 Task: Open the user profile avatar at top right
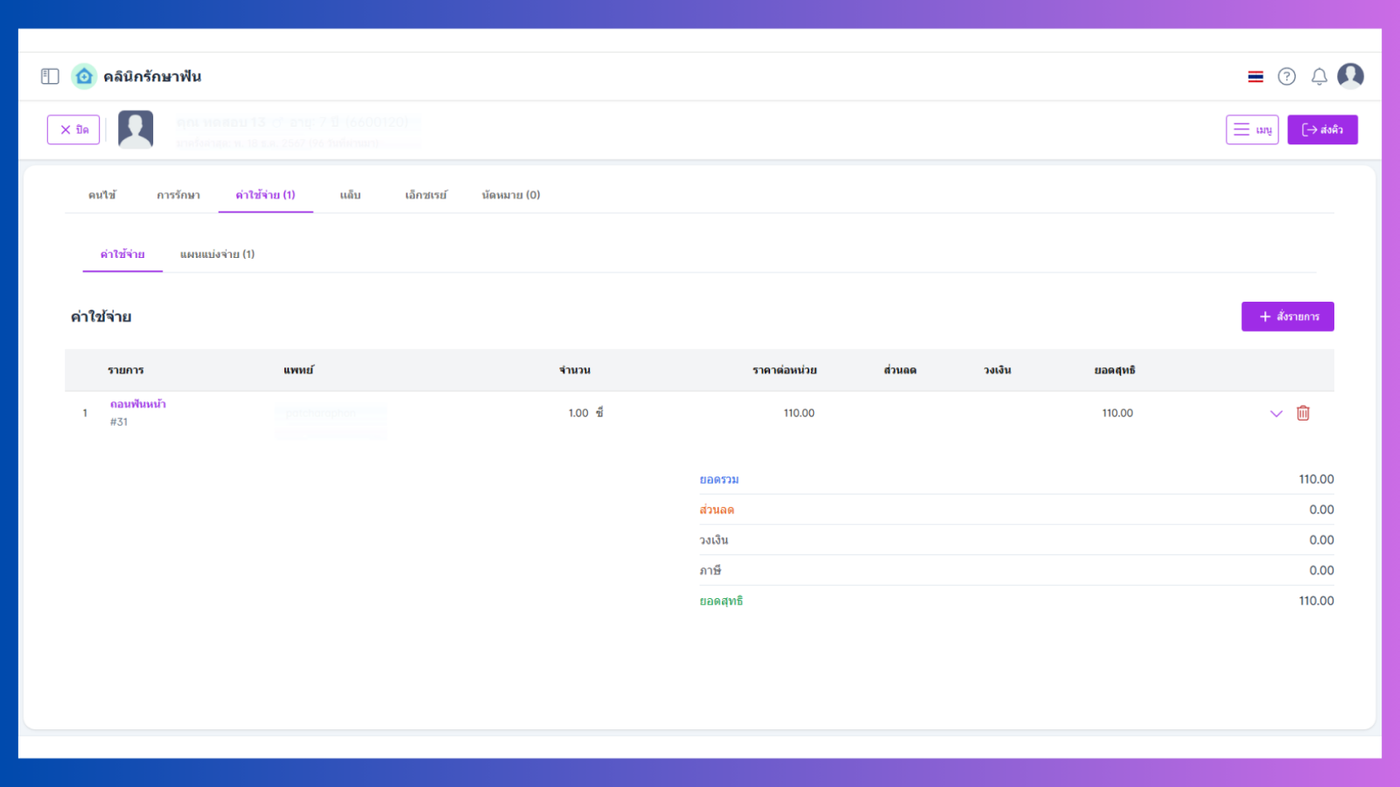tap(1350, 76)
